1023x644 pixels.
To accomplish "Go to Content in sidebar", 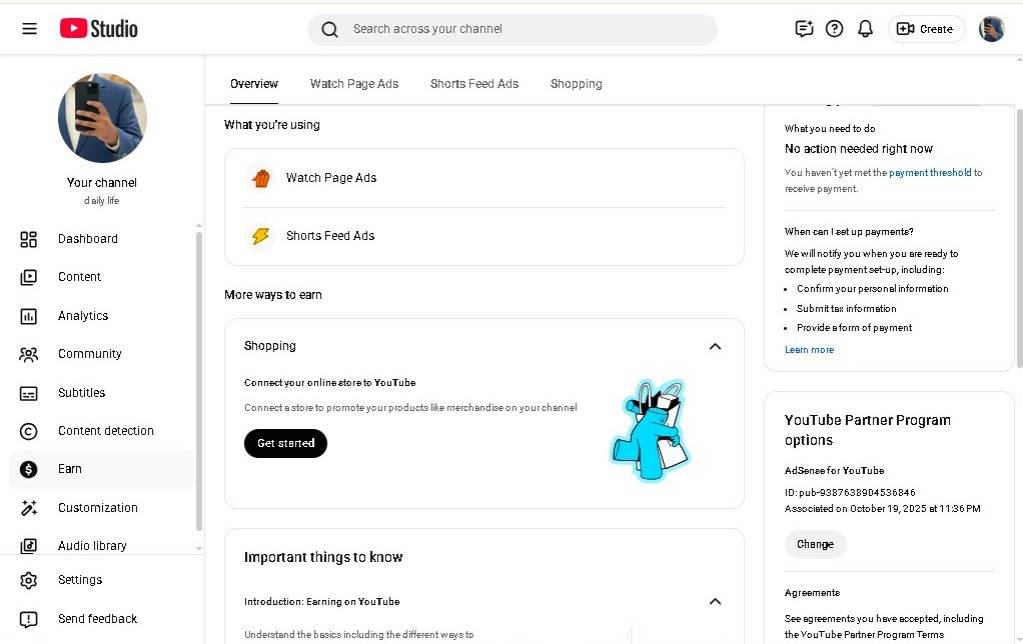I will pos(79,277).
